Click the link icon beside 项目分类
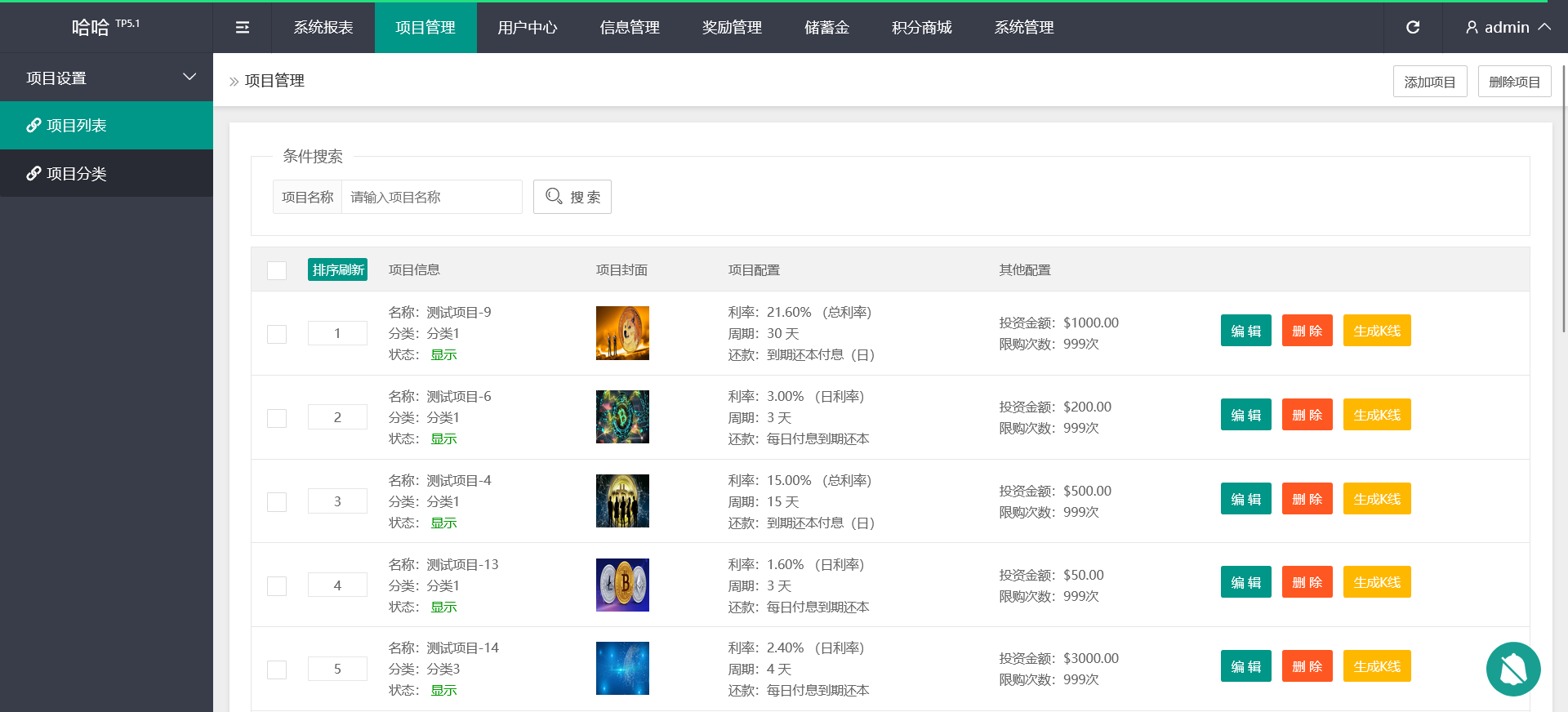This screenshot has height=712, width=1568. pyautogui.click(x=33, y=173)
